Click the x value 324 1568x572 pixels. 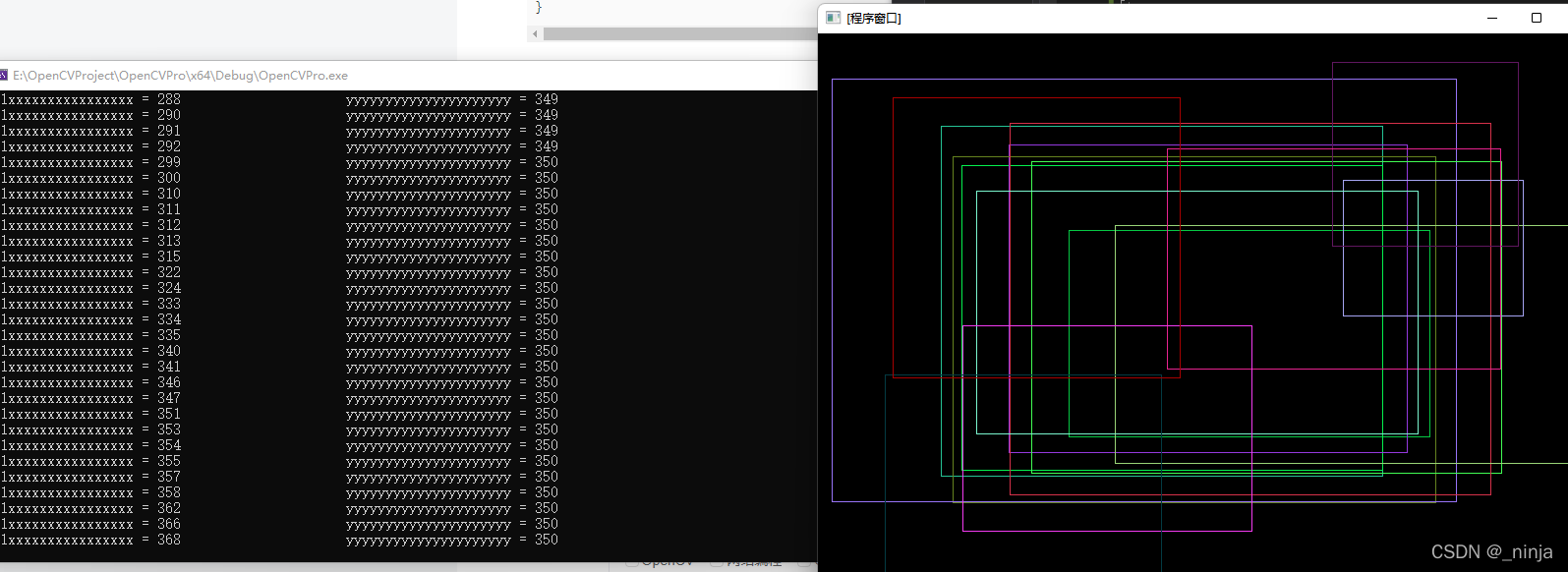click(169, 288)
